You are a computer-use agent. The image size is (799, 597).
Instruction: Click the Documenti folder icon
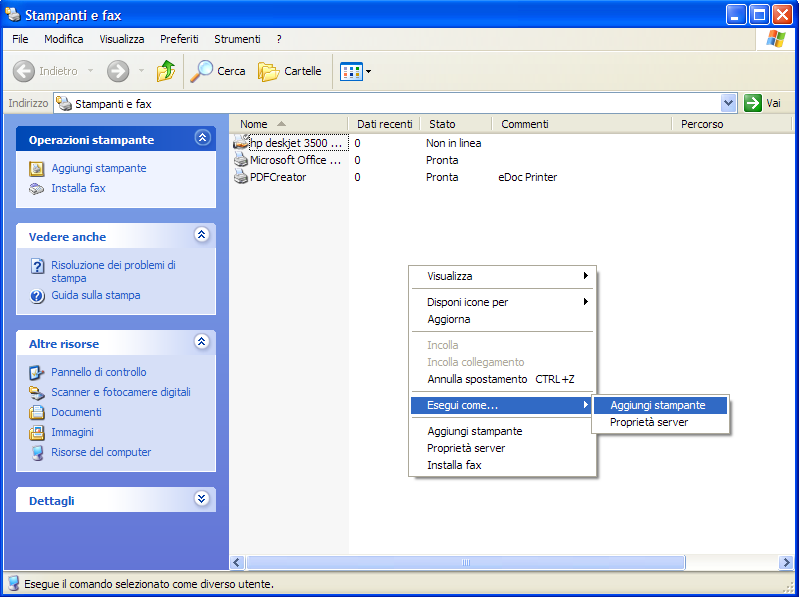pyautogui.click(x=36, y=412)
